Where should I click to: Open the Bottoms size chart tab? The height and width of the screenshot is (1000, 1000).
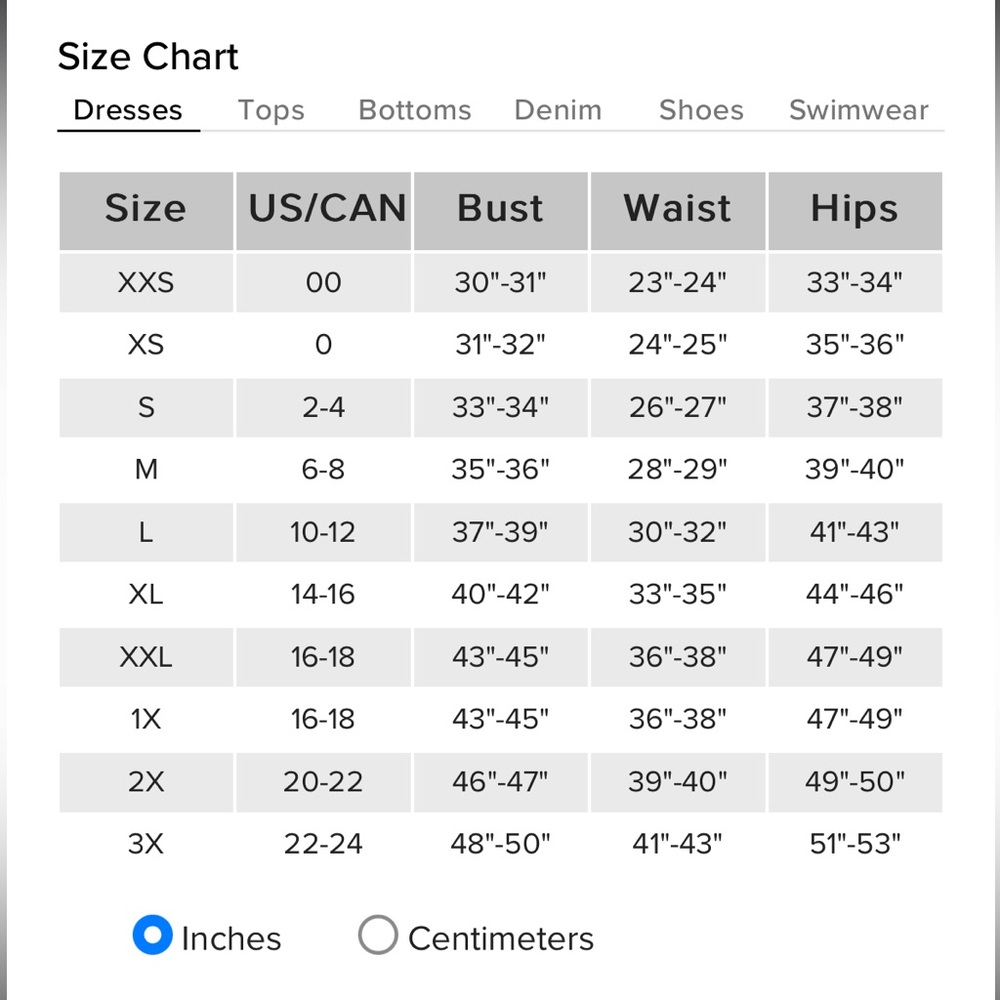coord(414,110)
